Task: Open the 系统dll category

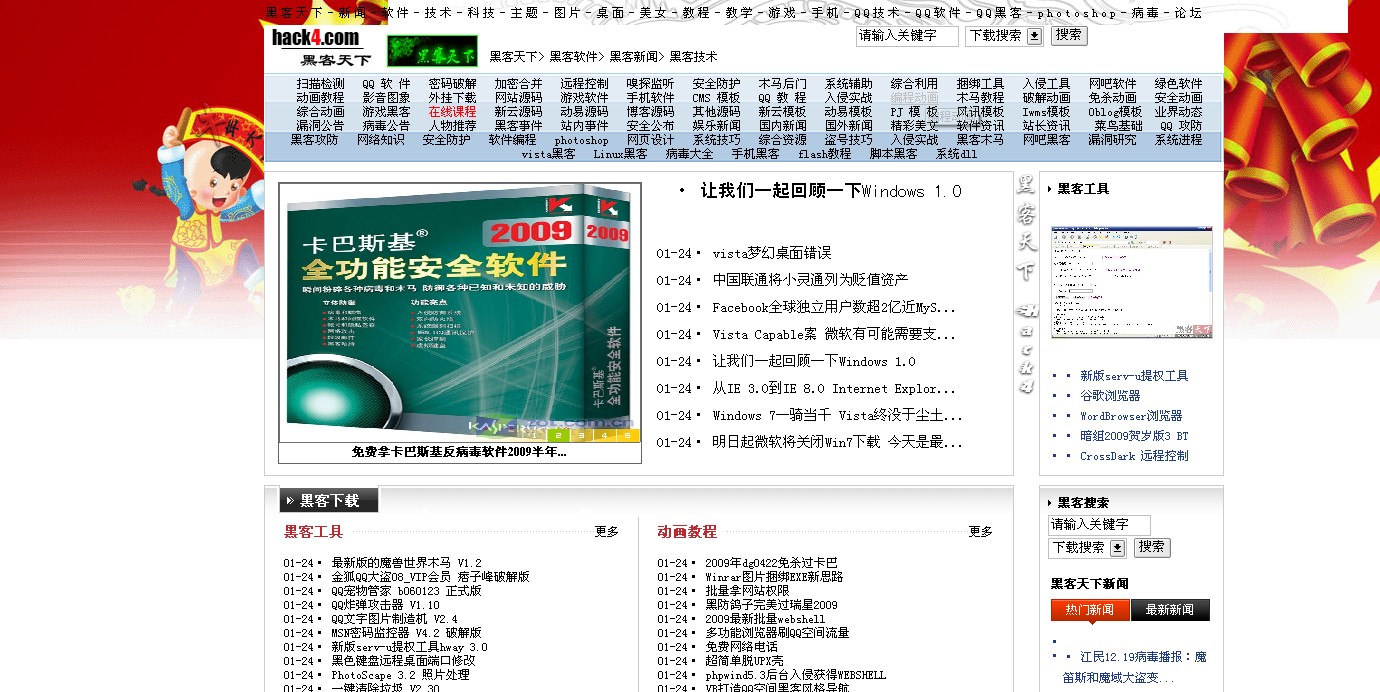Action: point(956,154)
